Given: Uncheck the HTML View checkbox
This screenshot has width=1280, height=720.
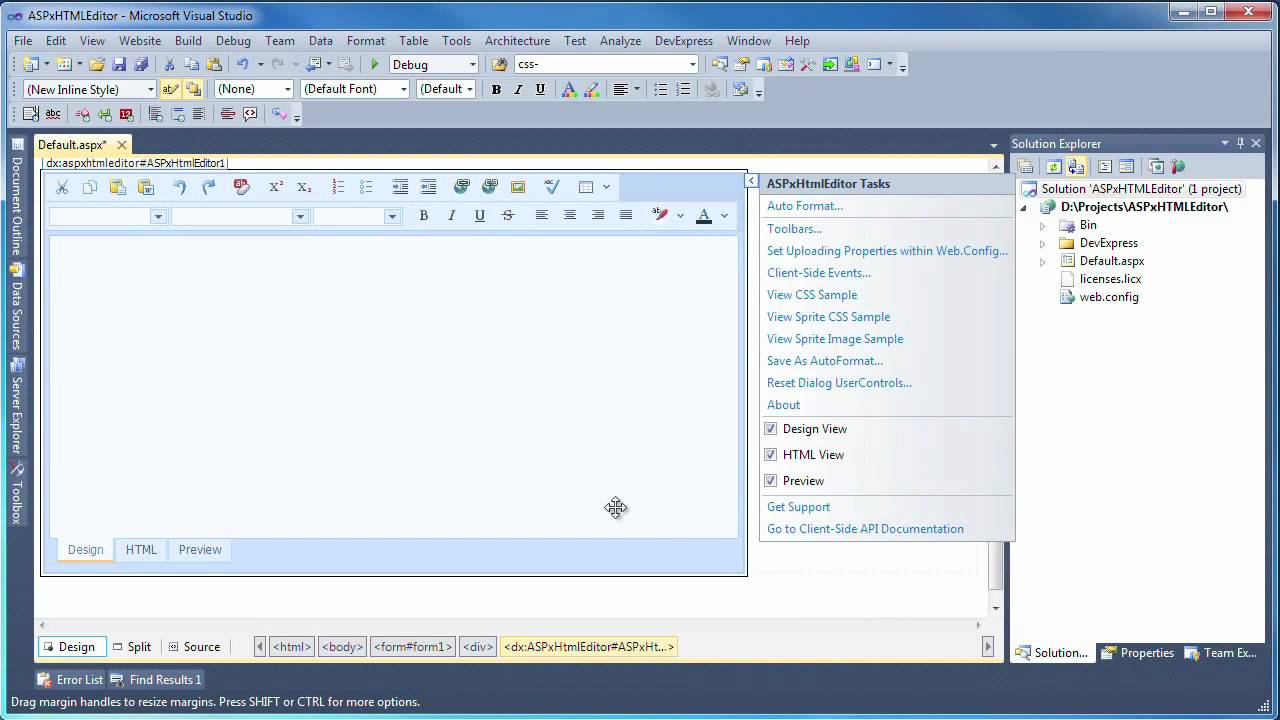Looking at the screenshot, I should pos(771,455).
